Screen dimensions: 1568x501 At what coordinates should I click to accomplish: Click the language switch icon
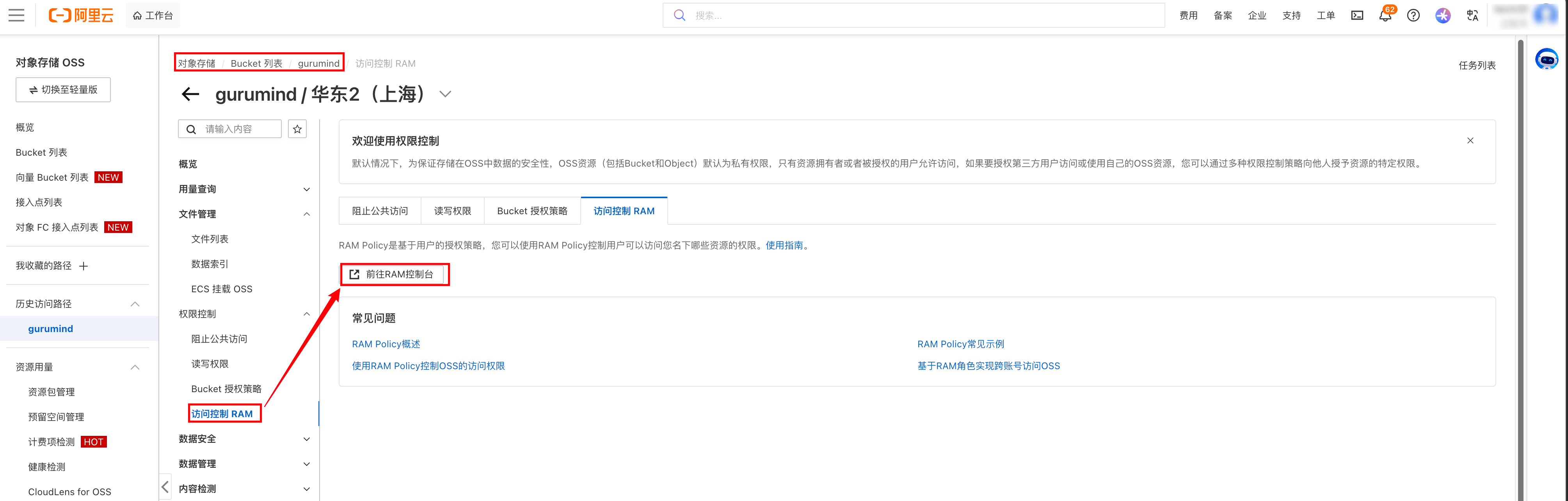click(x=1472, y=16)
